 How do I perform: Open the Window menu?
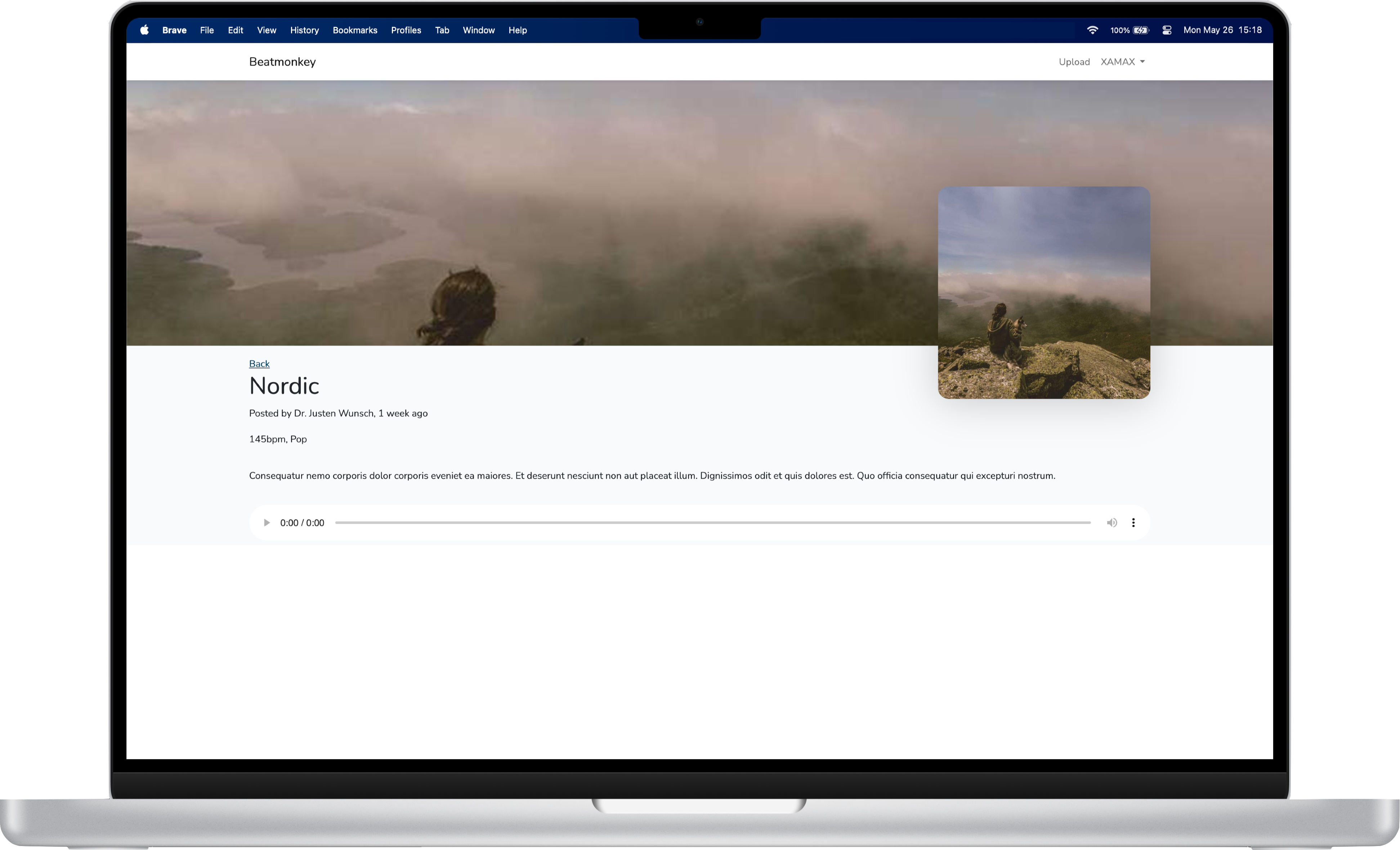click(x=478, y=30)
